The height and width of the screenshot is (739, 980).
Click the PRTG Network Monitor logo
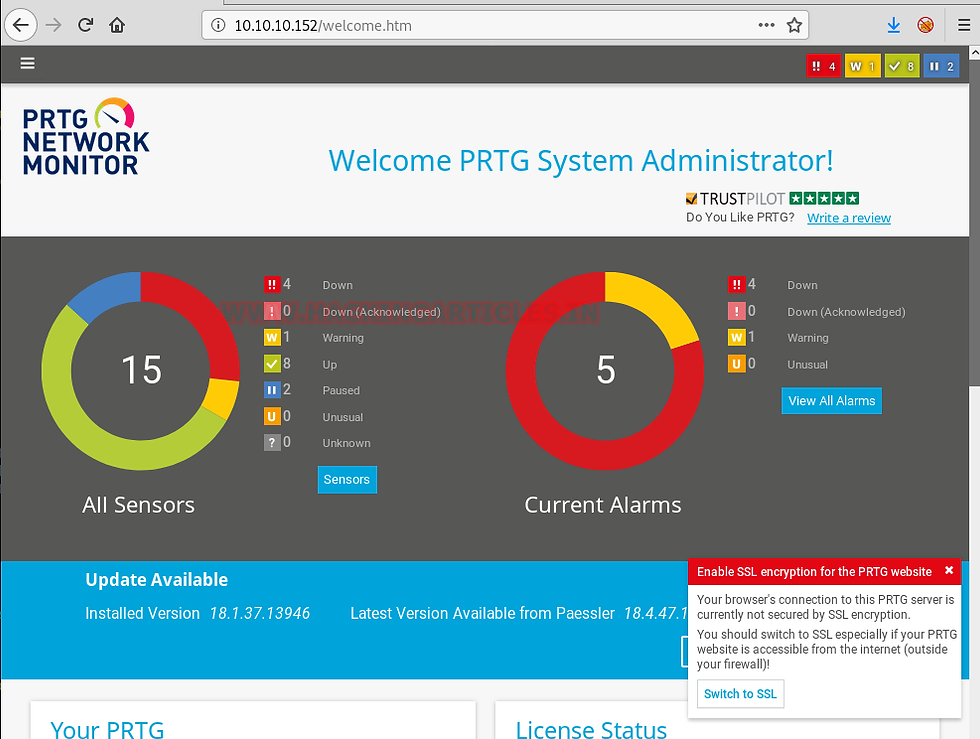tap(86, 136)
